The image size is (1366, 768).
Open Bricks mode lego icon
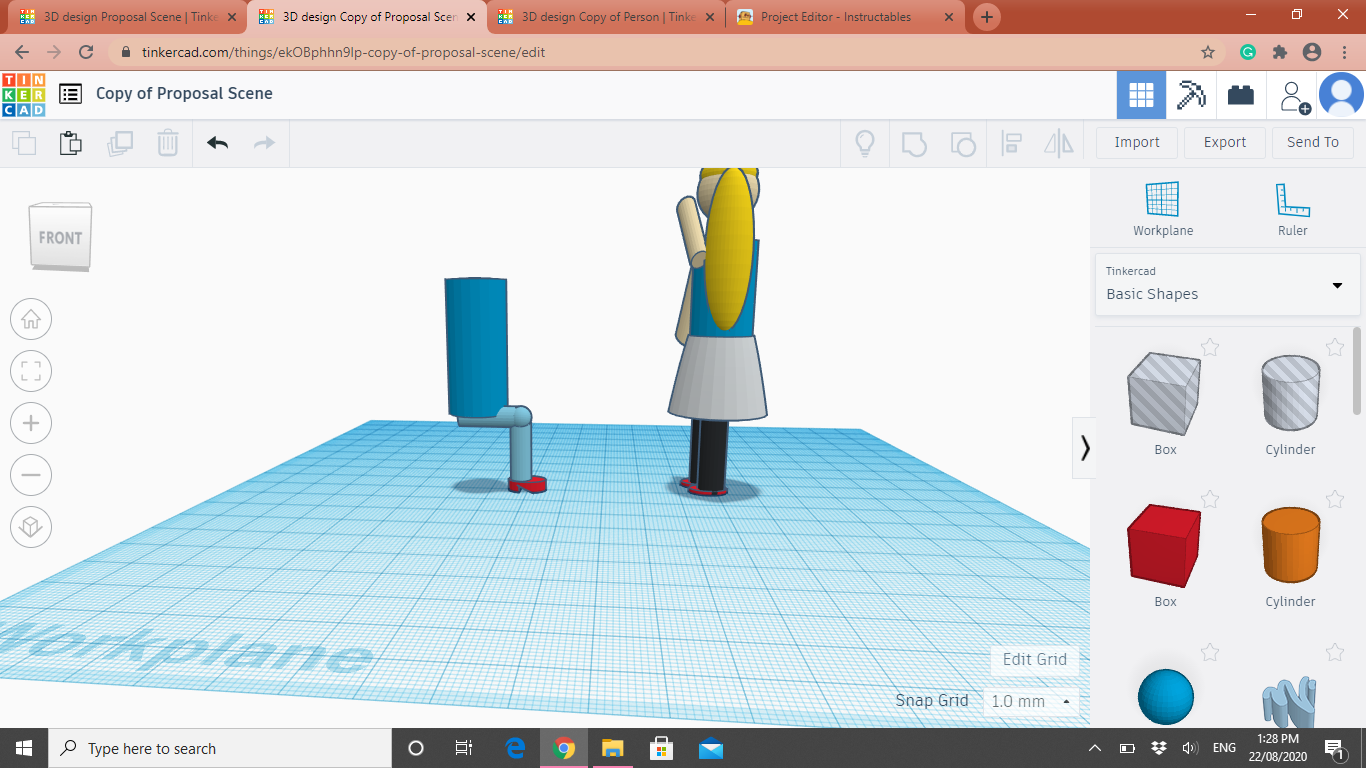click(1241, 95)
